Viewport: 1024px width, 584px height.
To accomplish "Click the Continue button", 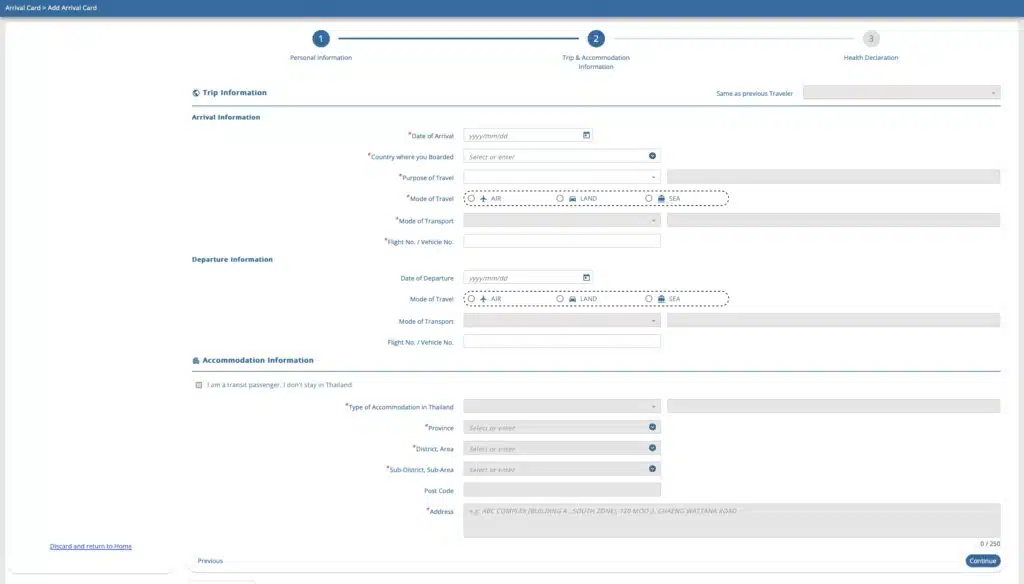I will coord(983,560).
